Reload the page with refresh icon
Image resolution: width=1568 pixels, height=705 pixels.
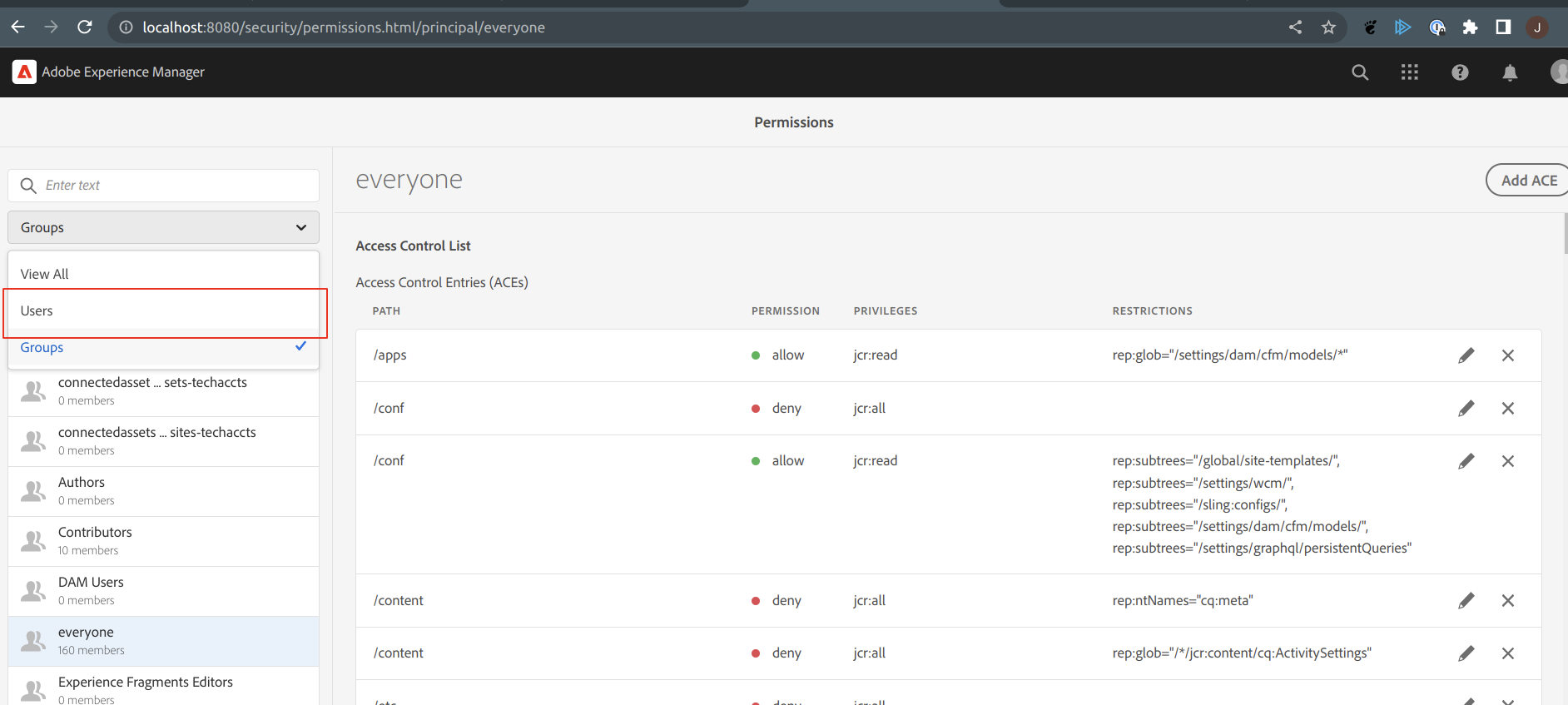85,27
